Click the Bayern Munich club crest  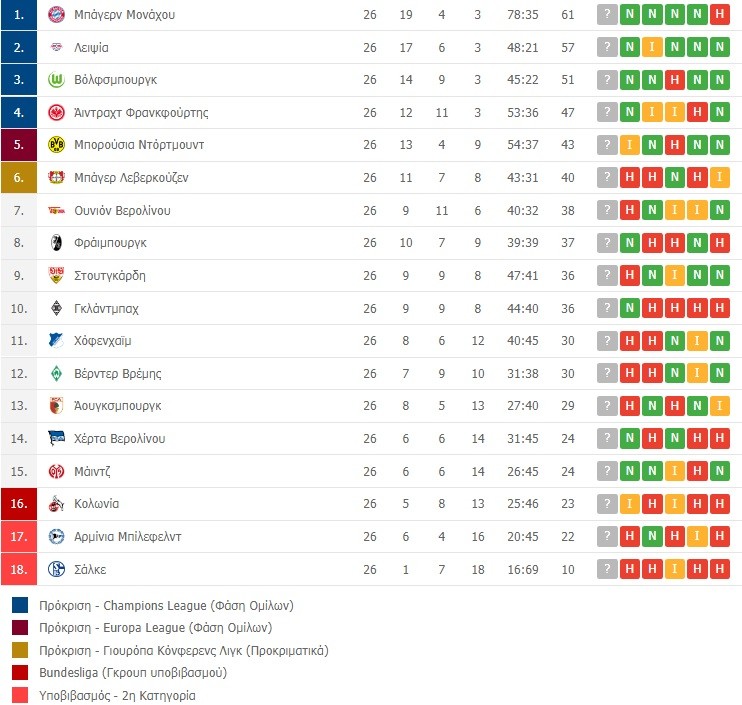56,15
